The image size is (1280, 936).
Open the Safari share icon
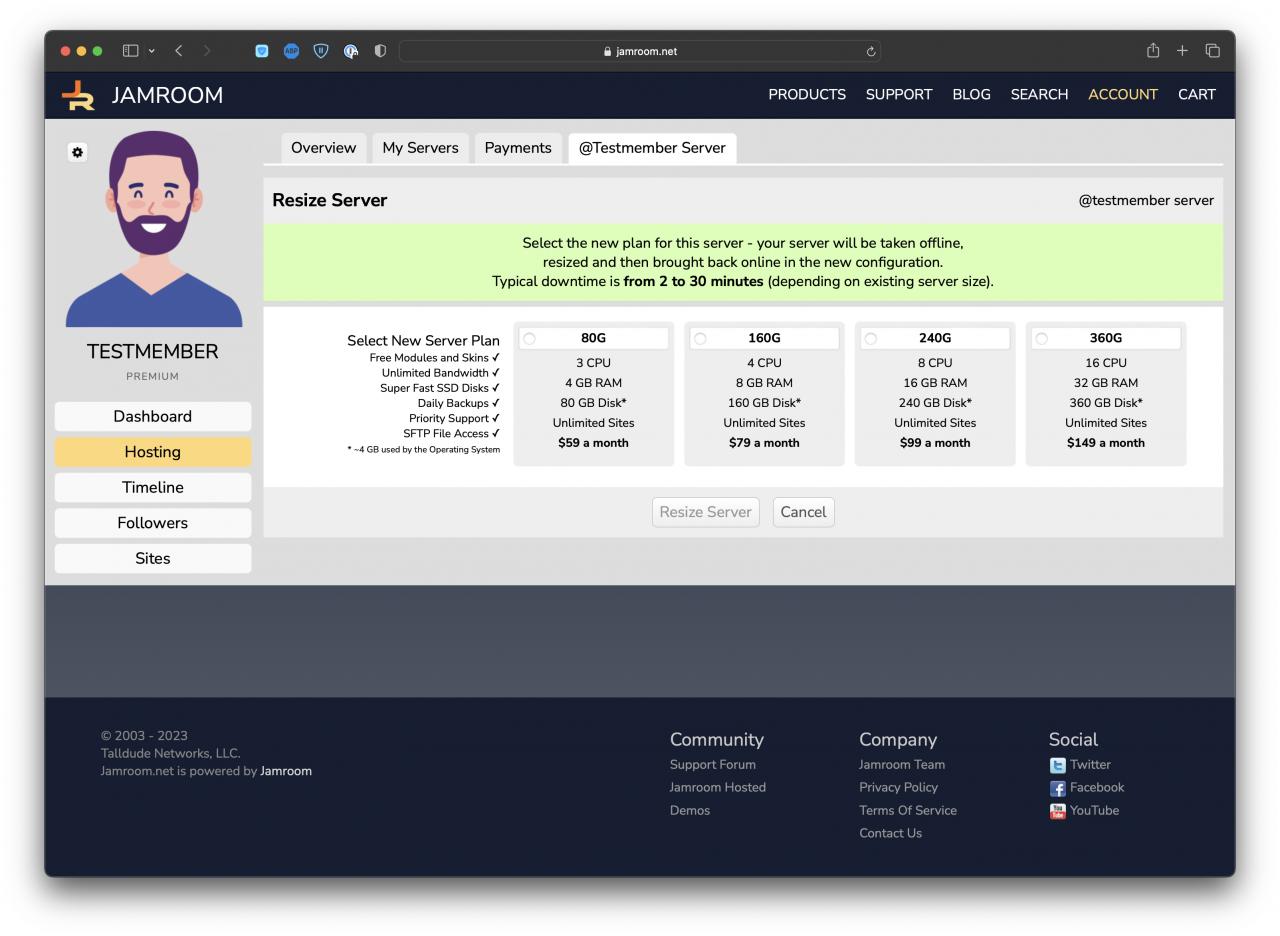click(x=1153, y=51)
